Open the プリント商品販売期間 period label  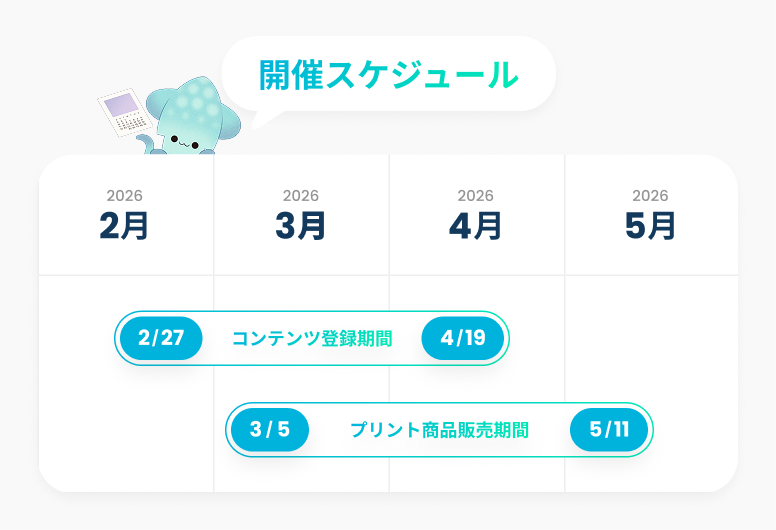pyautogui.click(x=439, y=430)
